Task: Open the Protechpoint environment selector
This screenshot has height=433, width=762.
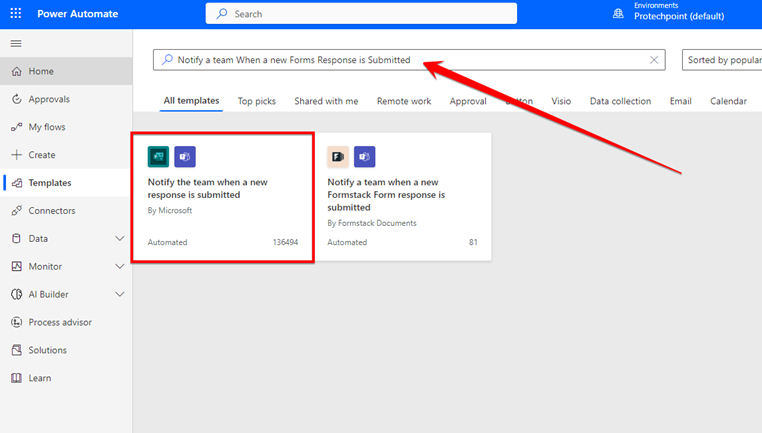Action: click(x=679, y=16)
